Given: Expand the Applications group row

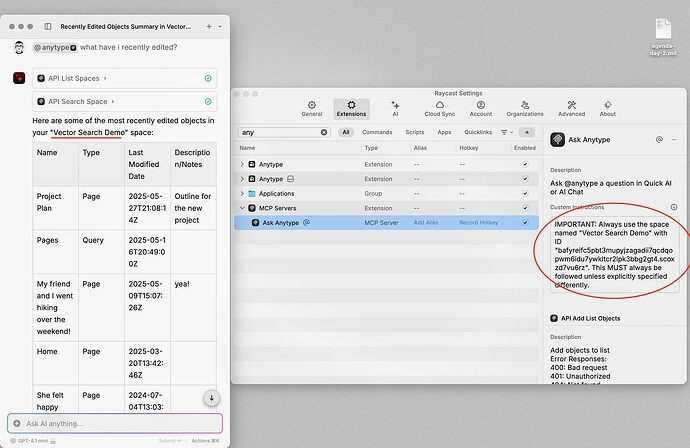Looking at the screenshot, I should coord(242,193).
